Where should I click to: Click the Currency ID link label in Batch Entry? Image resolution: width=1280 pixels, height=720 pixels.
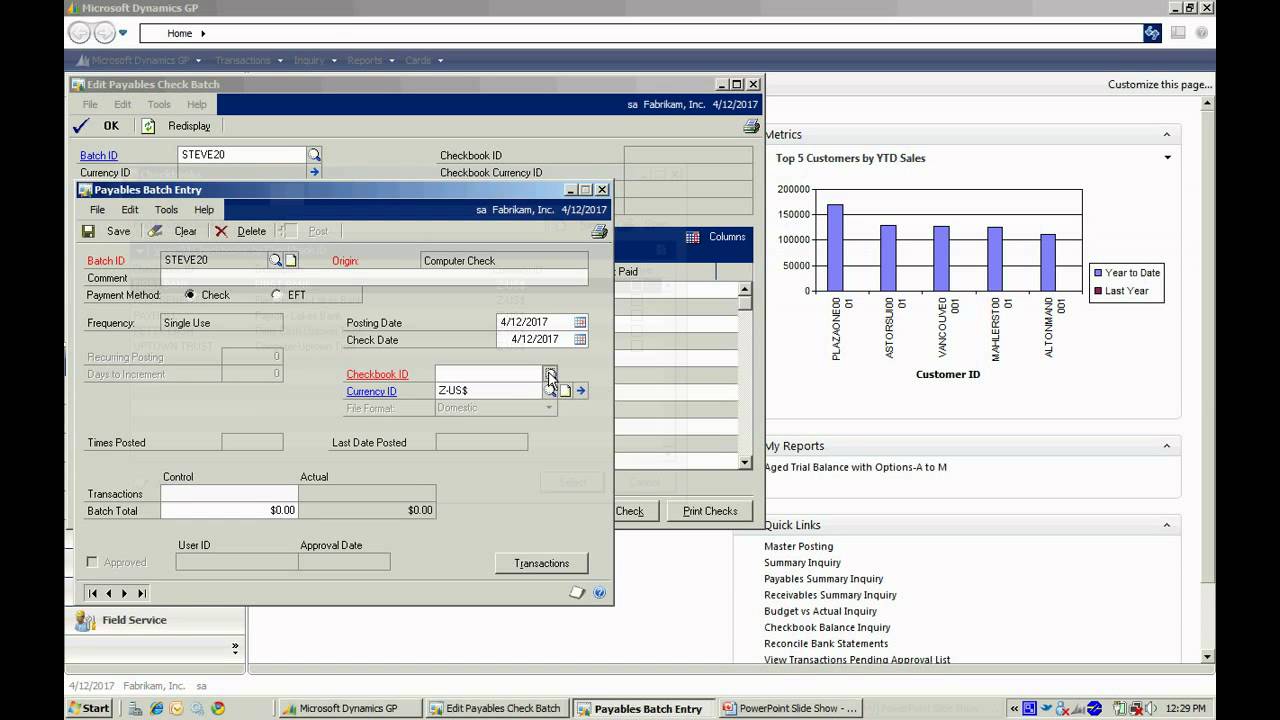point(371,391)
